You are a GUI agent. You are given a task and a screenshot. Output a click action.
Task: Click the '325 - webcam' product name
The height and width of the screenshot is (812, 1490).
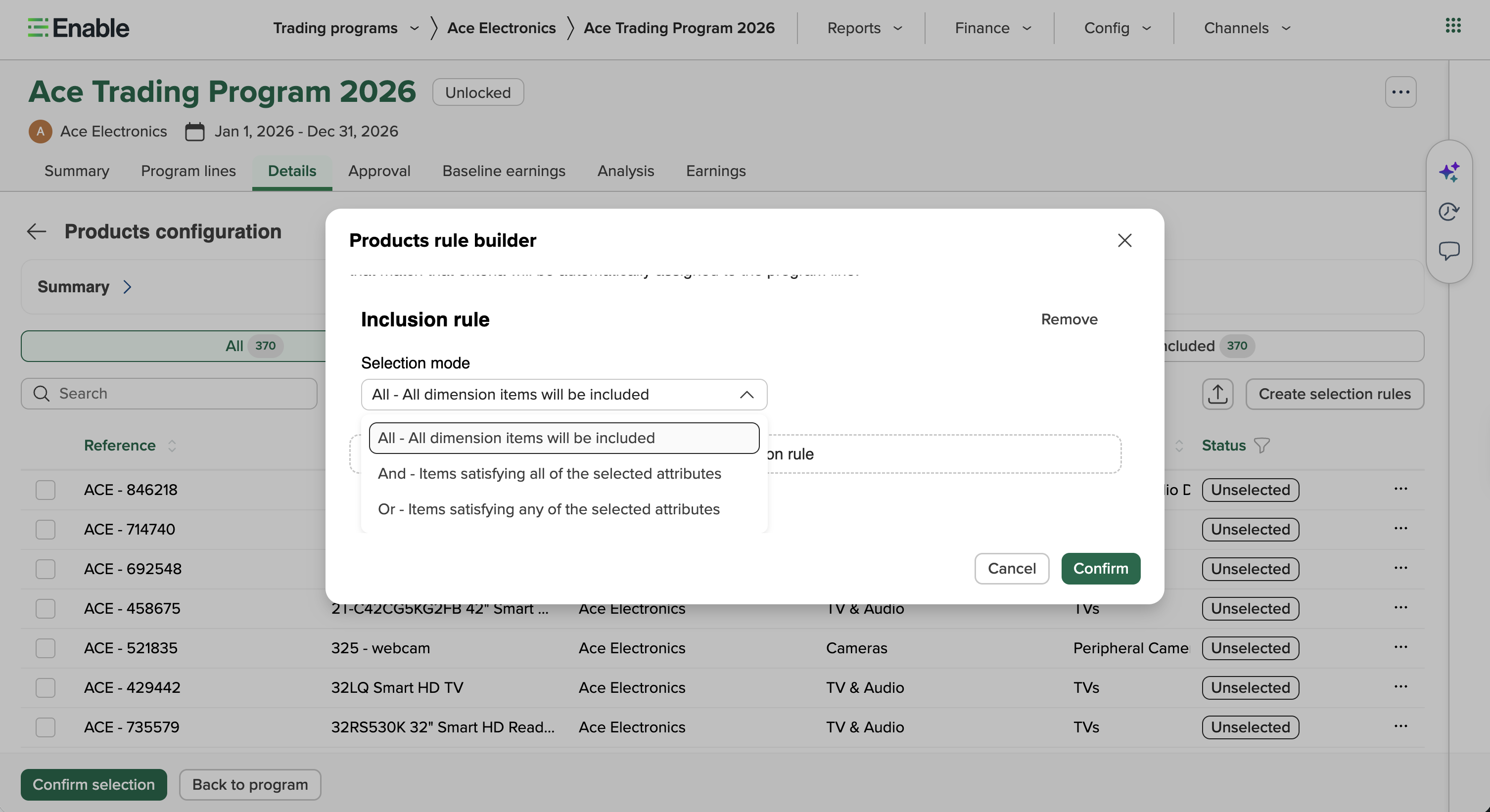point(380,648)
